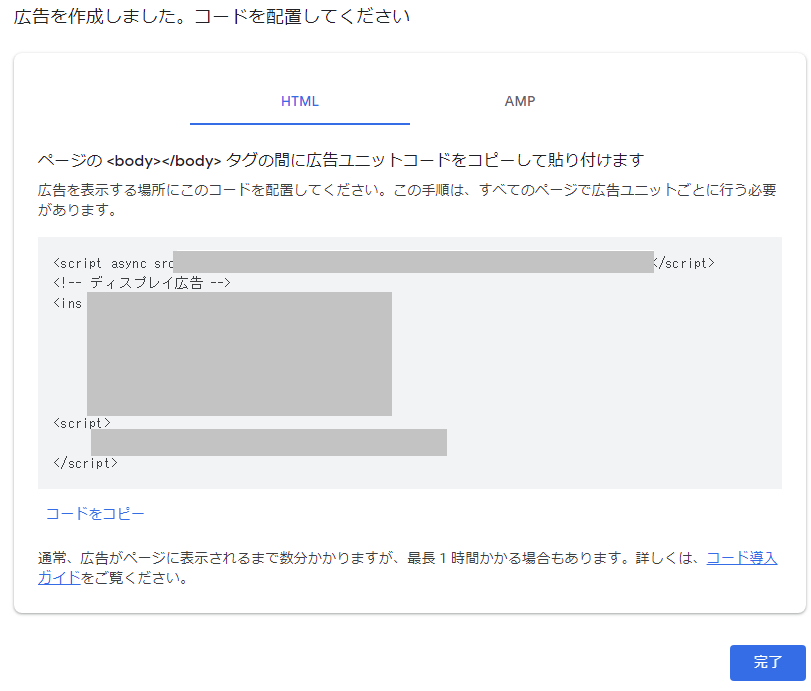
Task: Click the 通常、広告がページに表示される note text
Action: 407,568
